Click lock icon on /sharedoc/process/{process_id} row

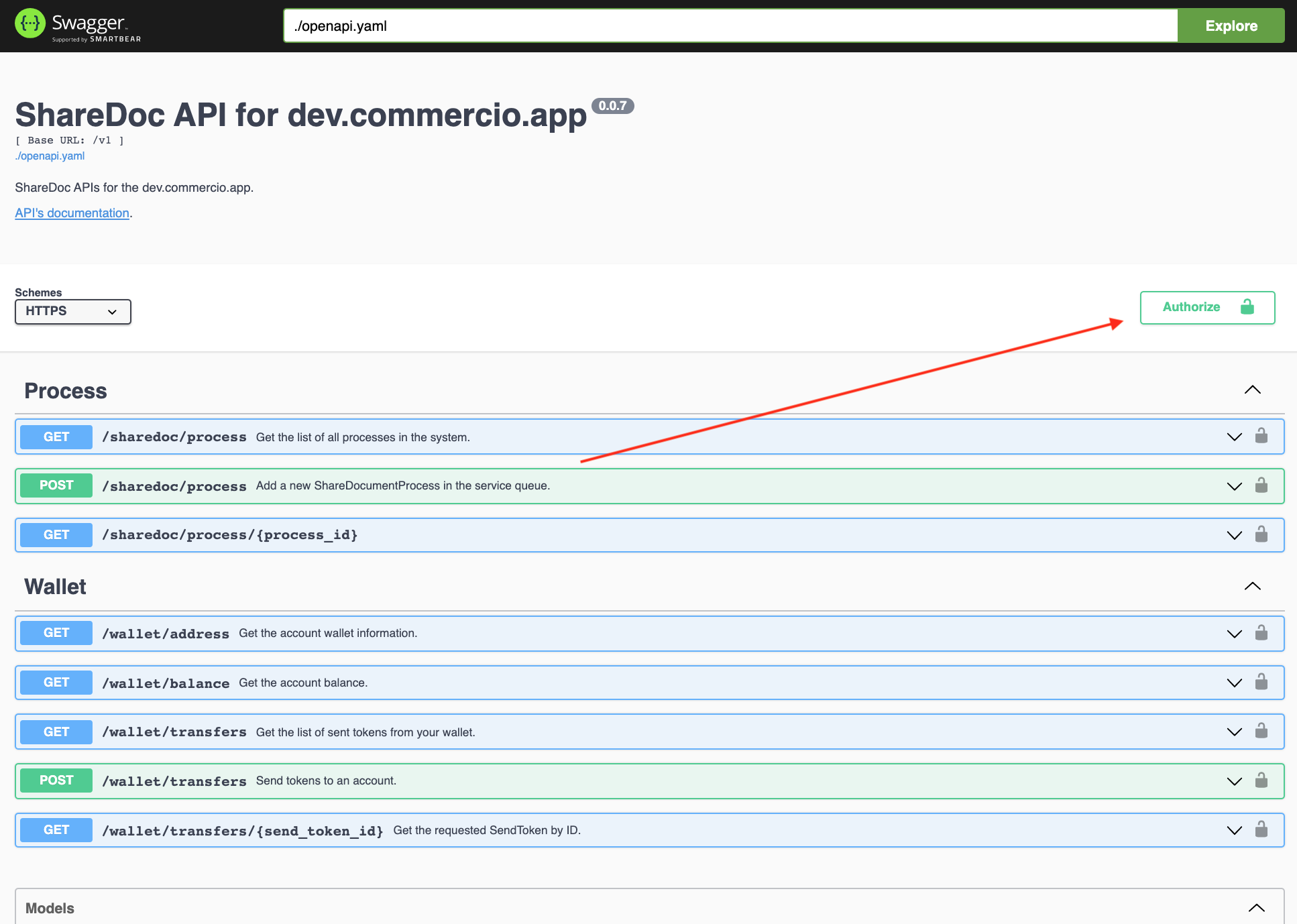(1261, 535)
